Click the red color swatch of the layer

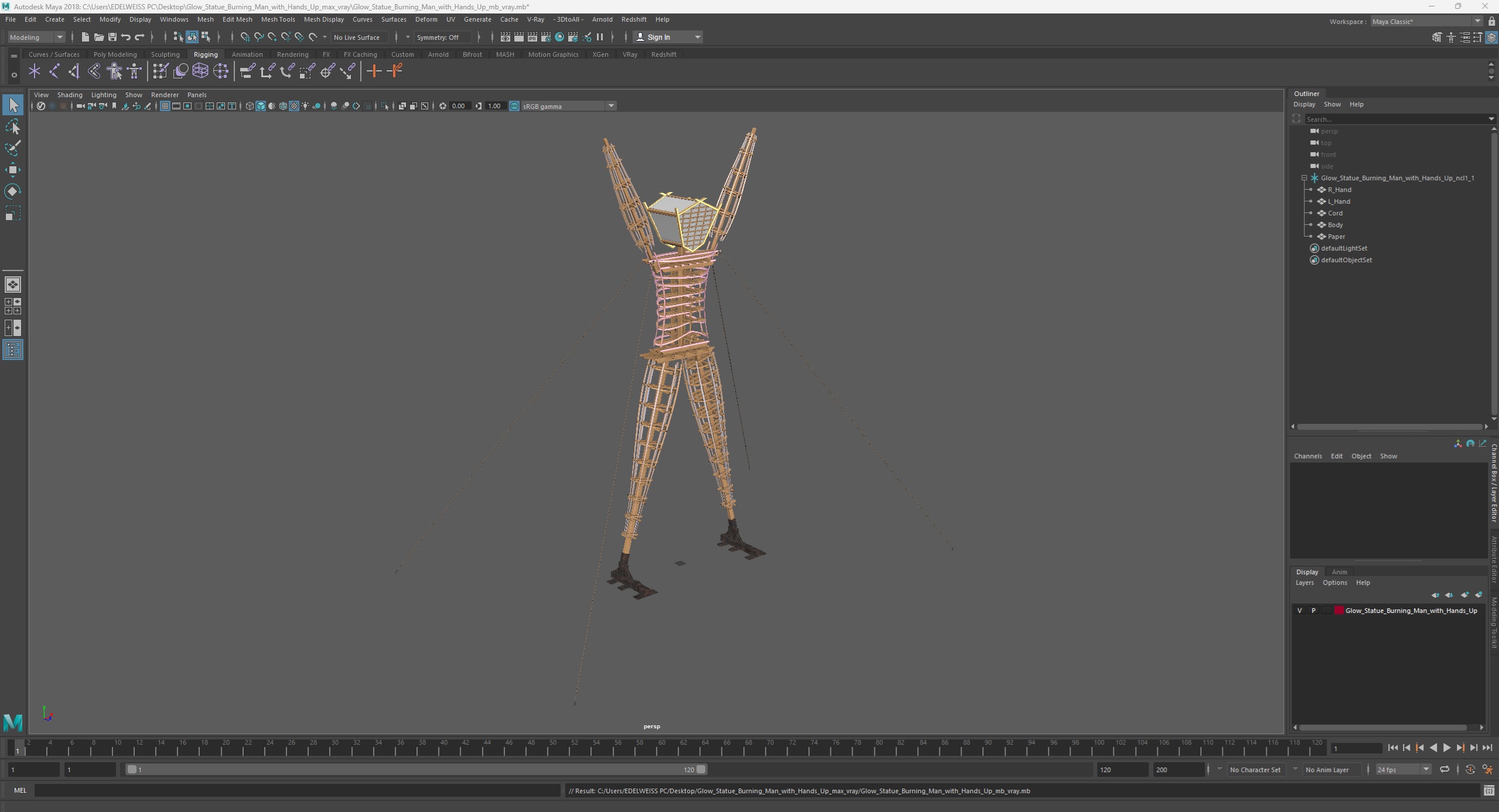tap(1339, 610)
